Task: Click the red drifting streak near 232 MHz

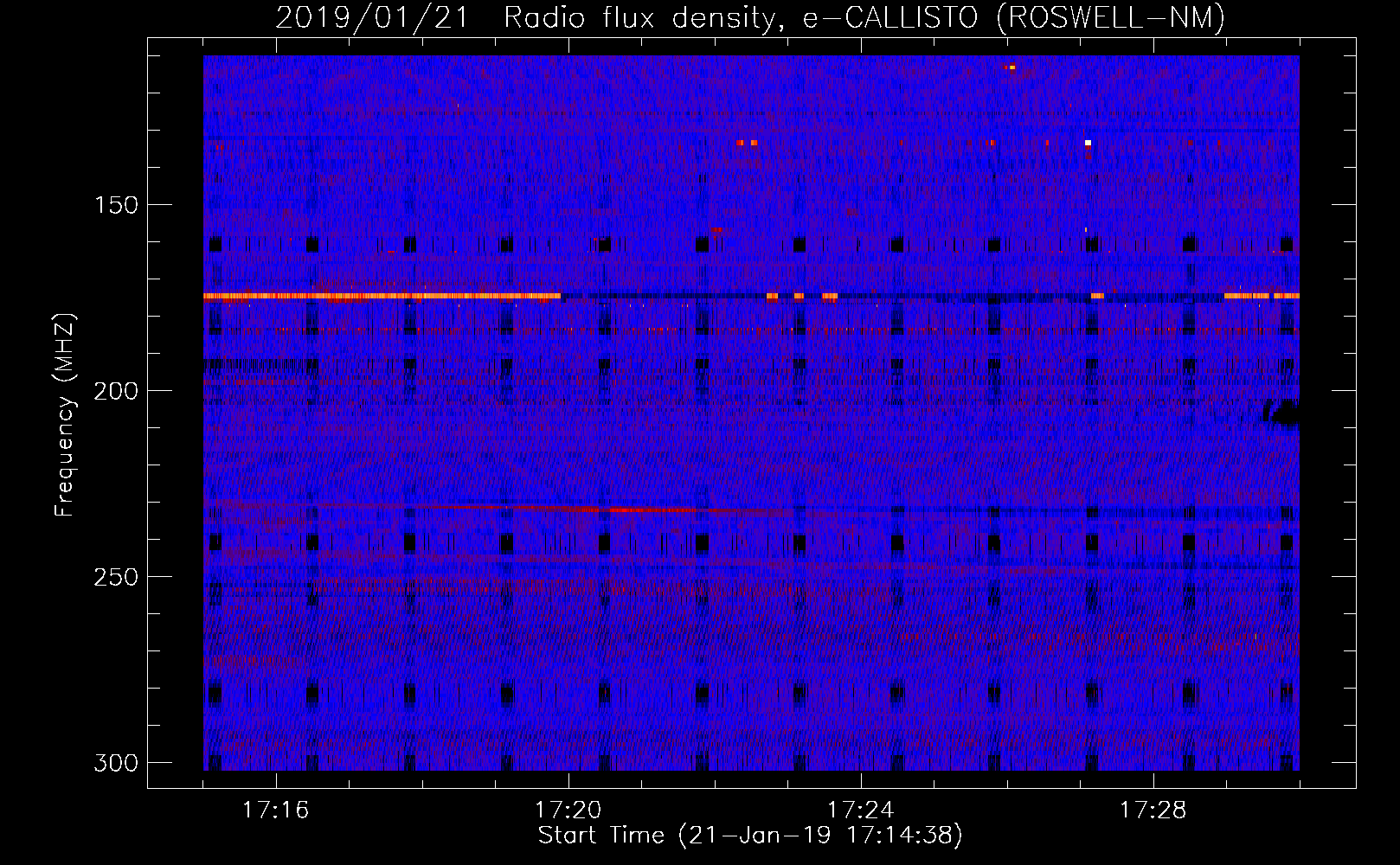Action: point(640,509)
